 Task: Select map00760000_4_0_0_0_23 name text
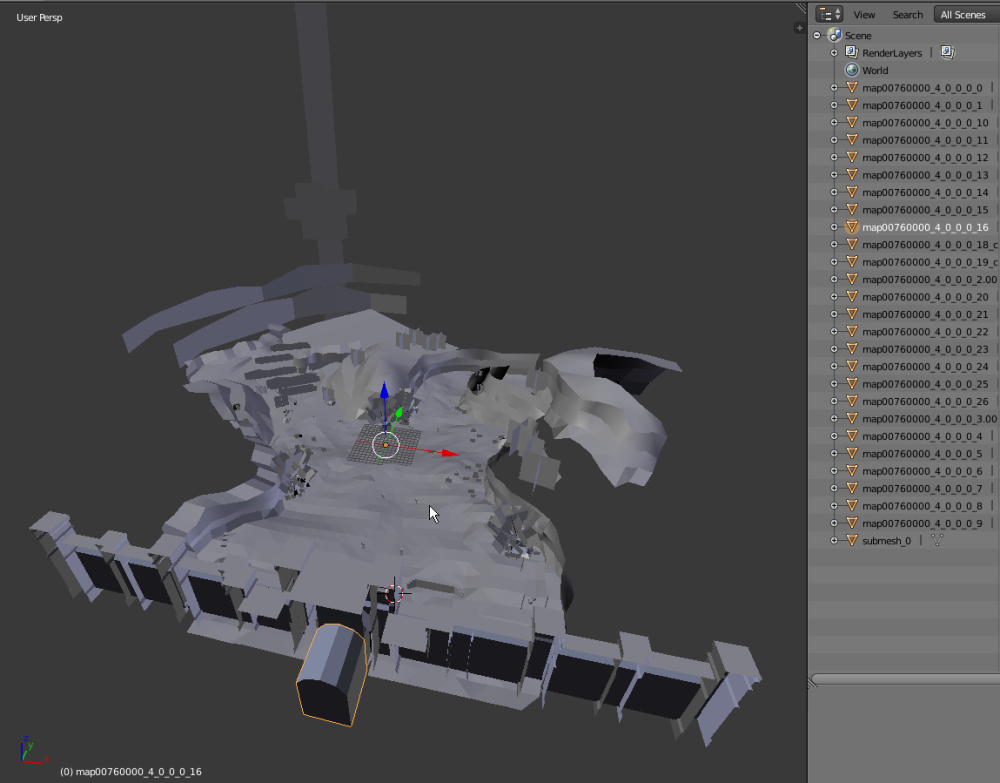(x=925, y=349)
